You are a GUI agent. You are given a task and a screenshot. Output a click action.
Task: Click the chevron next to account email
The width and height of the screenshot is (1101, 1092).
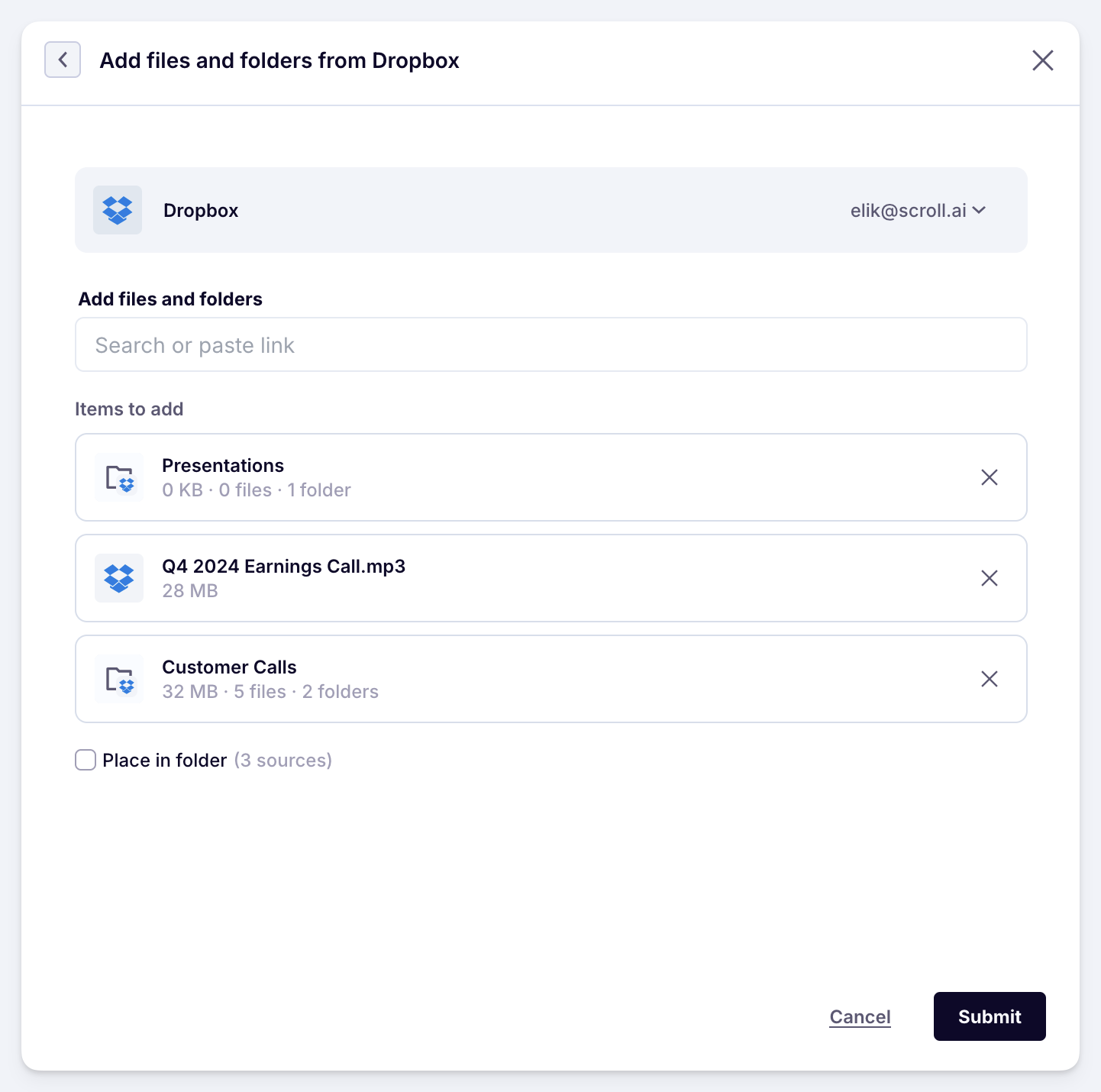980,211
